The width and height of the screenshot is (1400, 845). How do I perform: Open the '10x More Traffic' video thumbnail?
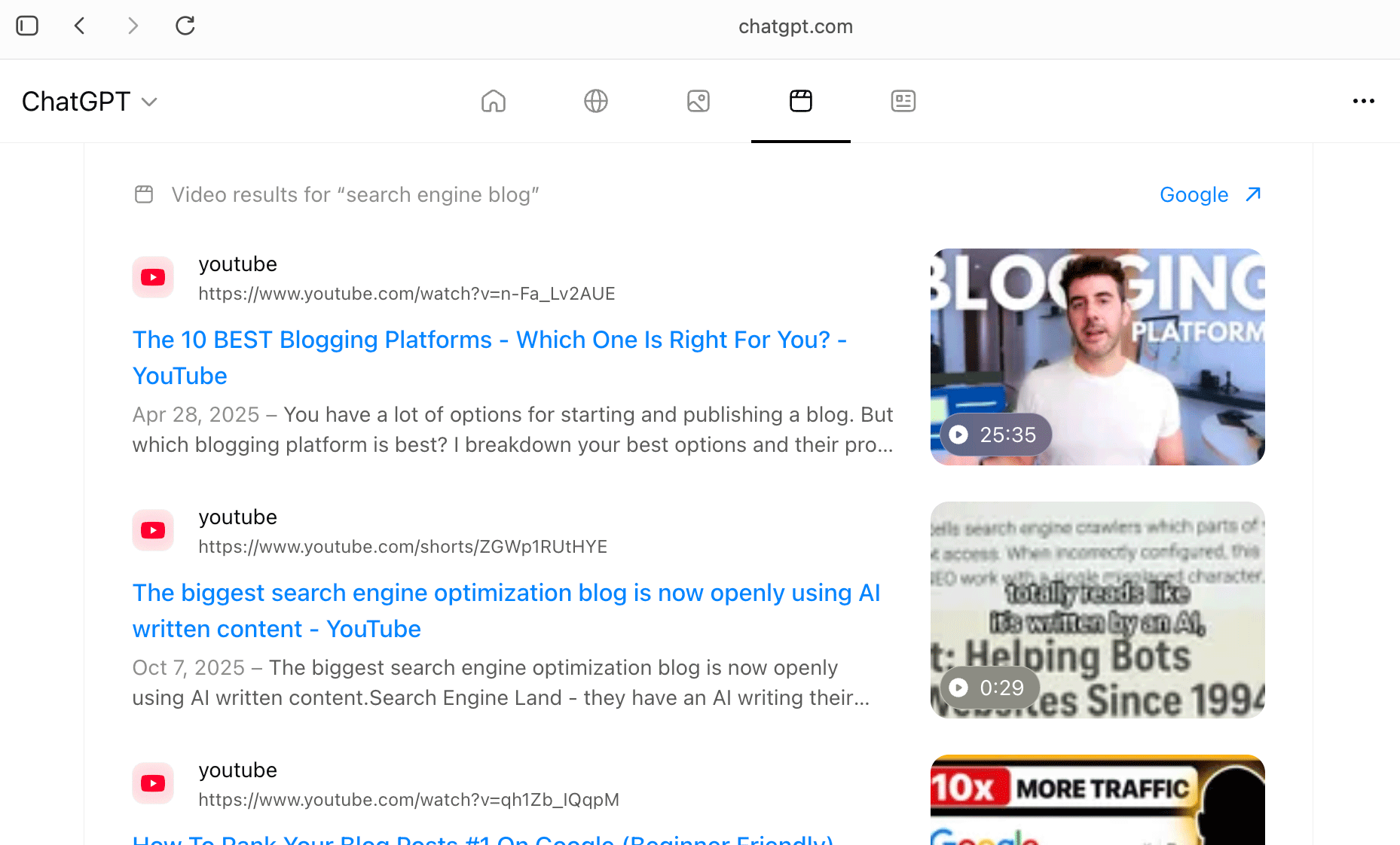1097,800
